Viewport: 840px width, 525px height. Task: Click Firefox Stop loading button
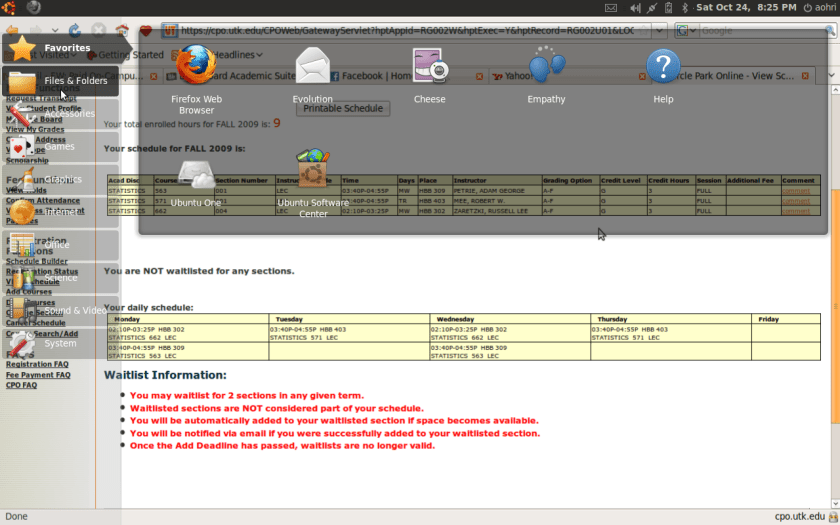99,31
